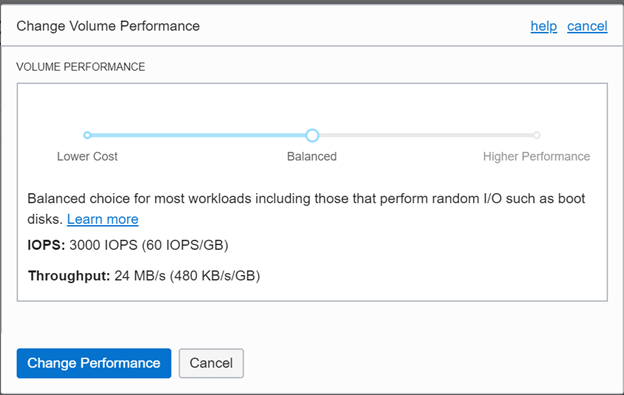624x395 pixels.
Task: Click the 3000 IOPS value text
Action: pos(149,245)
